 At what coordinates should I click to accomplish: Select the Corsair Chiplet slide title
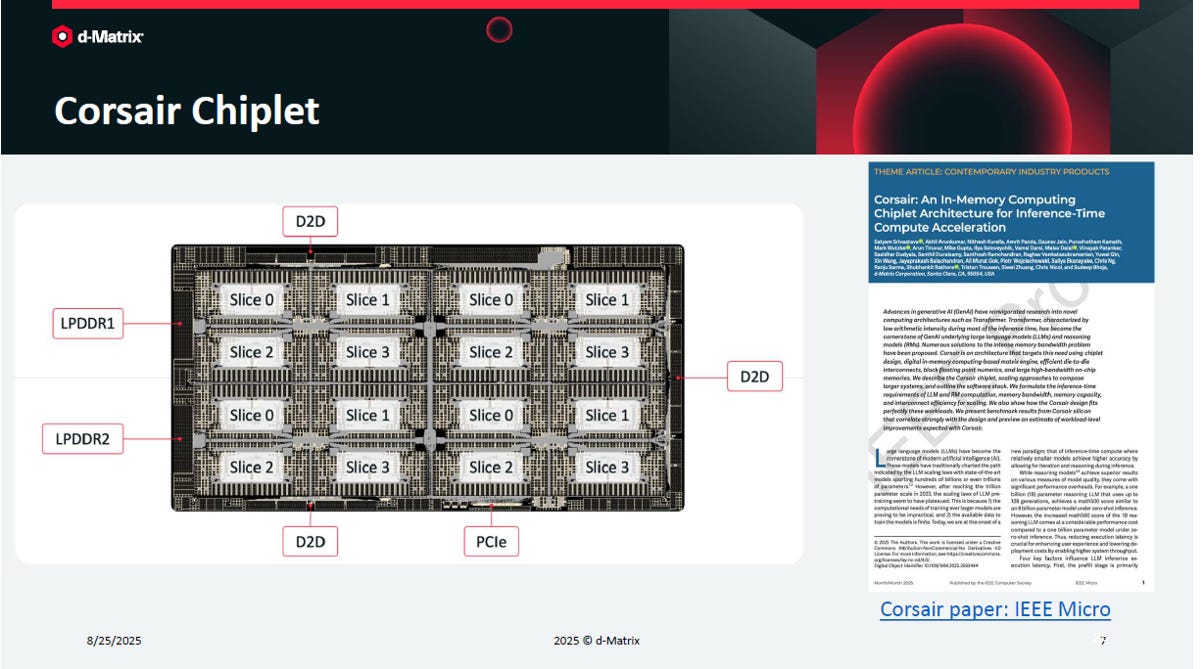187,109
